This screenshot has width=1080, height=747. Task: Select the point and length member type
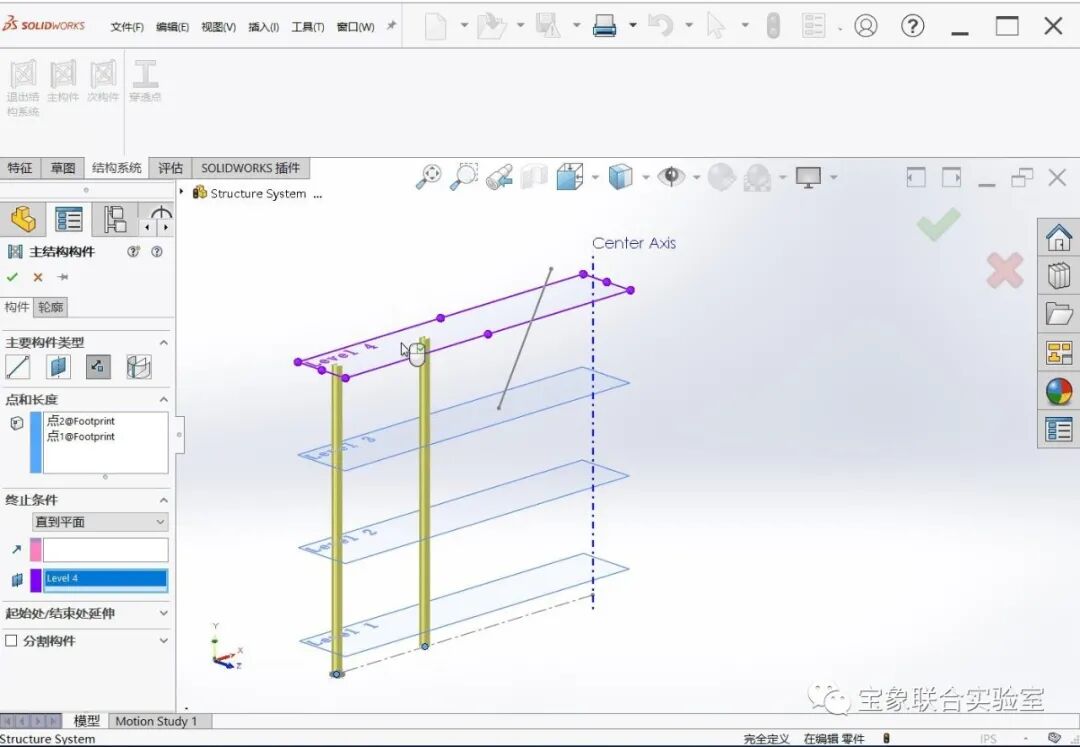pyautogui.click(x=98, y=367)
